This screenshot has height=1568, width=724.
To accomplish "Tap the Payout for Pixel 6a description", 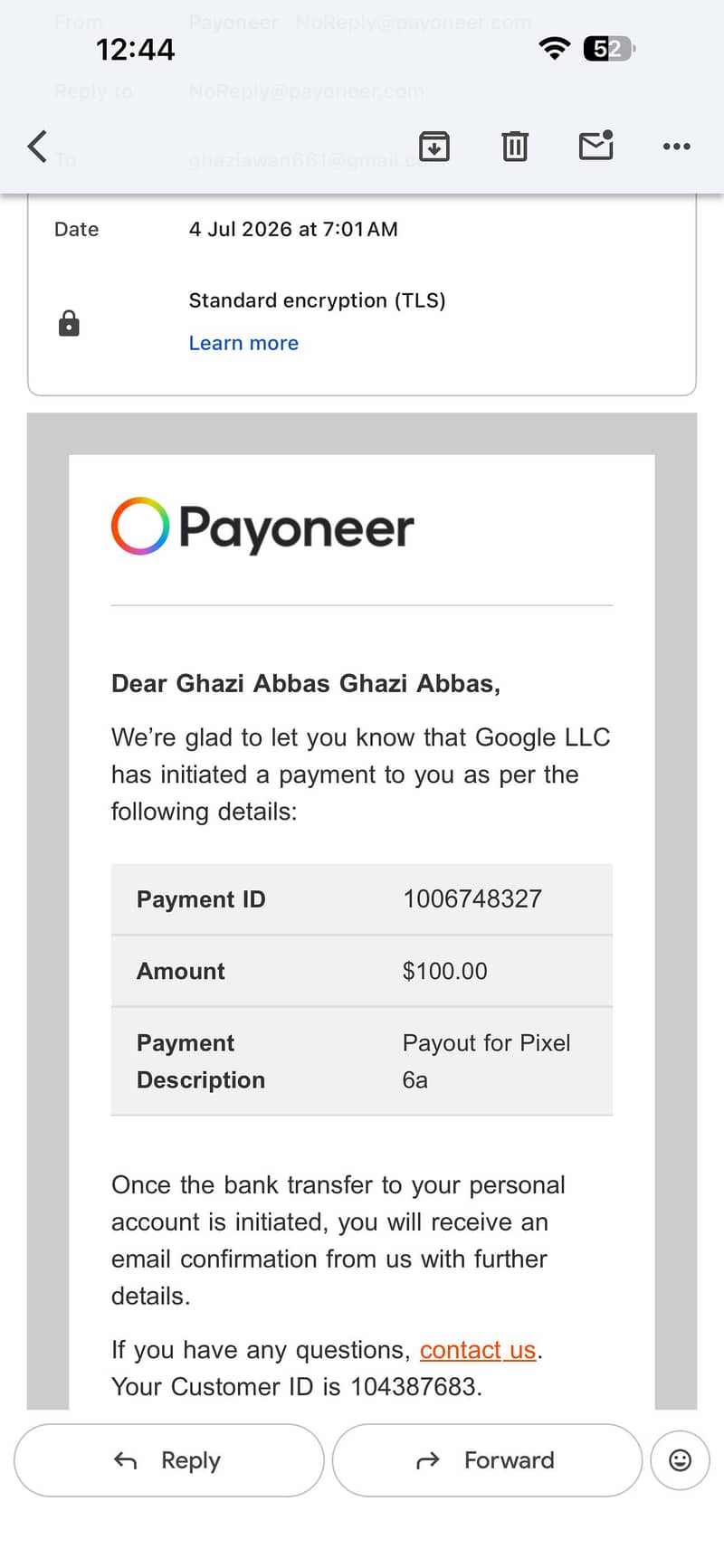I will (486, 1061).
